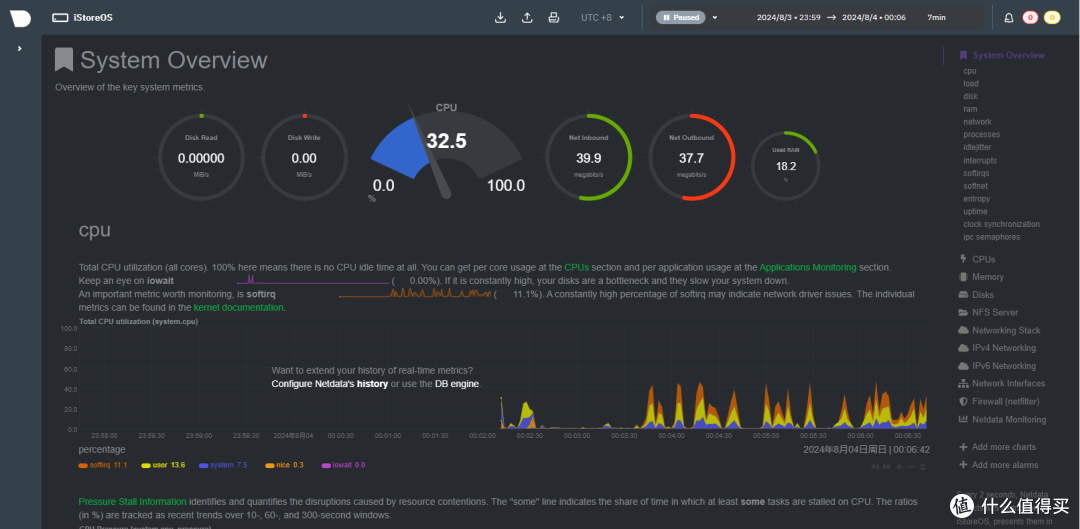Jump to cpu subsection in right menu

click(970, 71)
